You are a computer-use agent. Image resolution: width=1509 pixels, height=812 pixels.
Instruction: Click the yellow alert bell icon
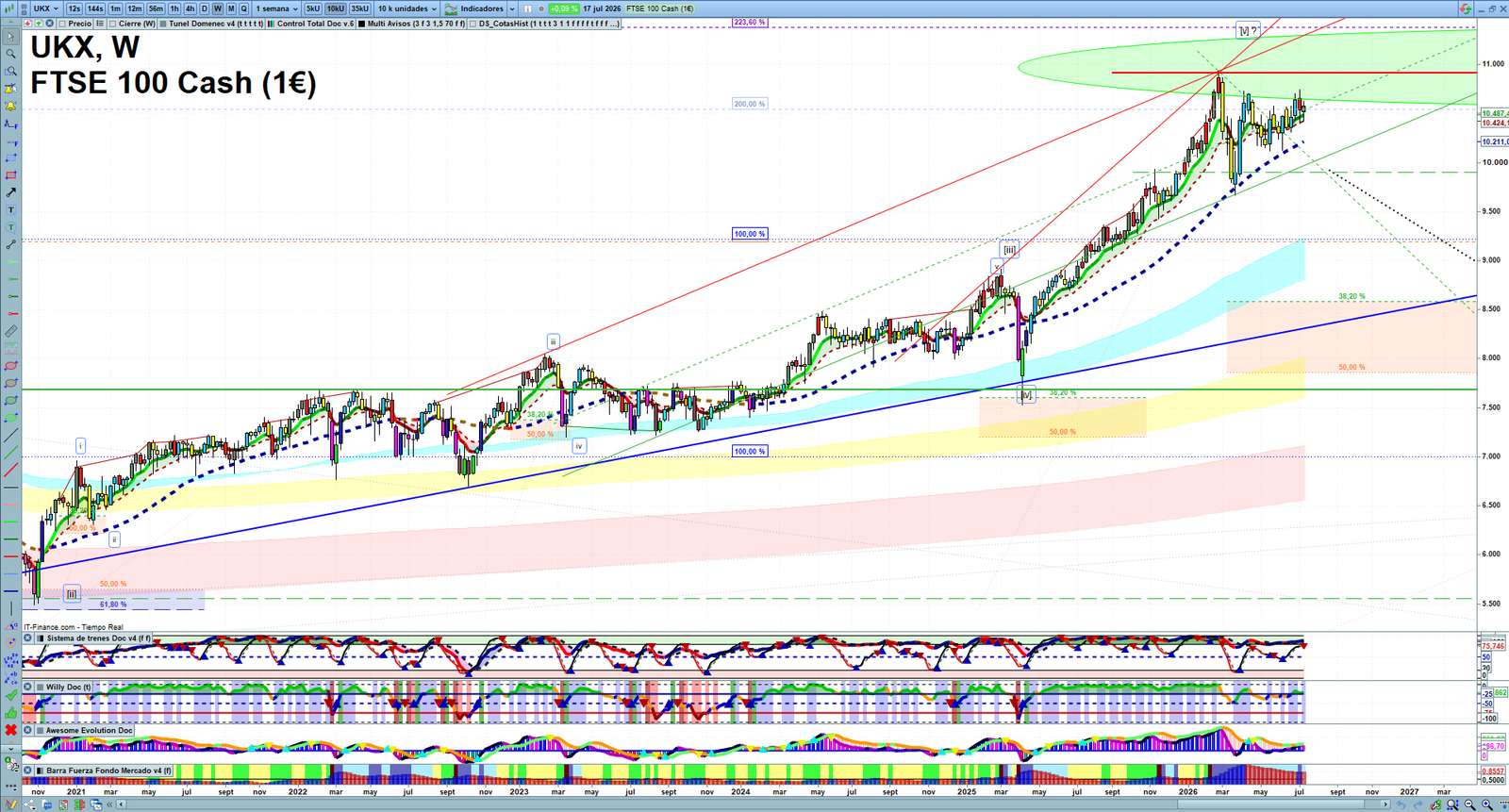[x=11, y=106]
